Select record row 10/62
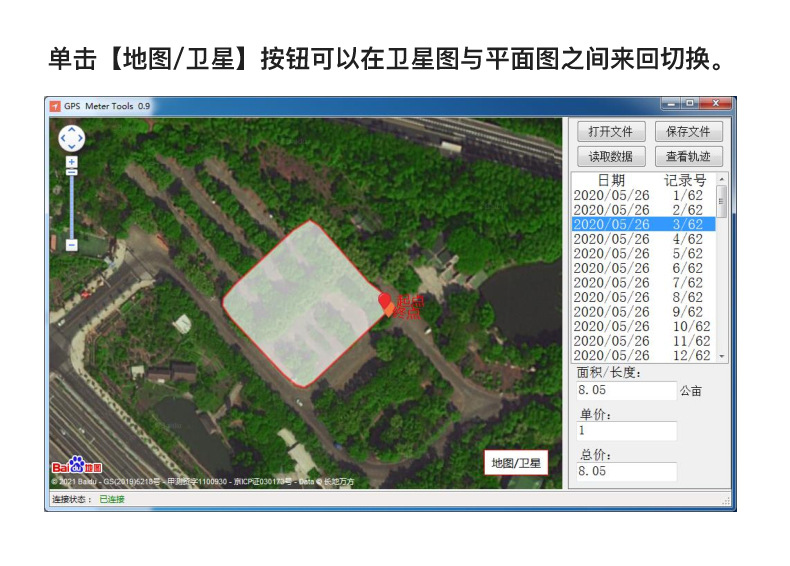790x566 pixels. pos(643,326)
